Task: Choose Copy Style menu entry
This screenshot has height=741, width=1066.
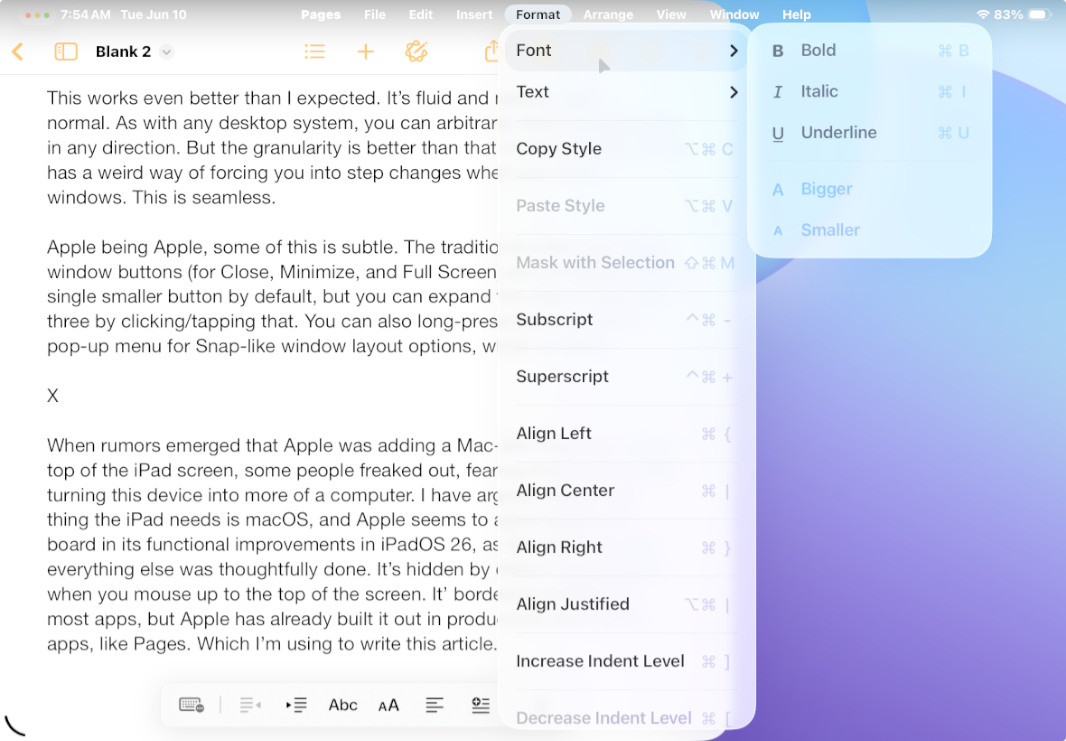Action: 559,149
